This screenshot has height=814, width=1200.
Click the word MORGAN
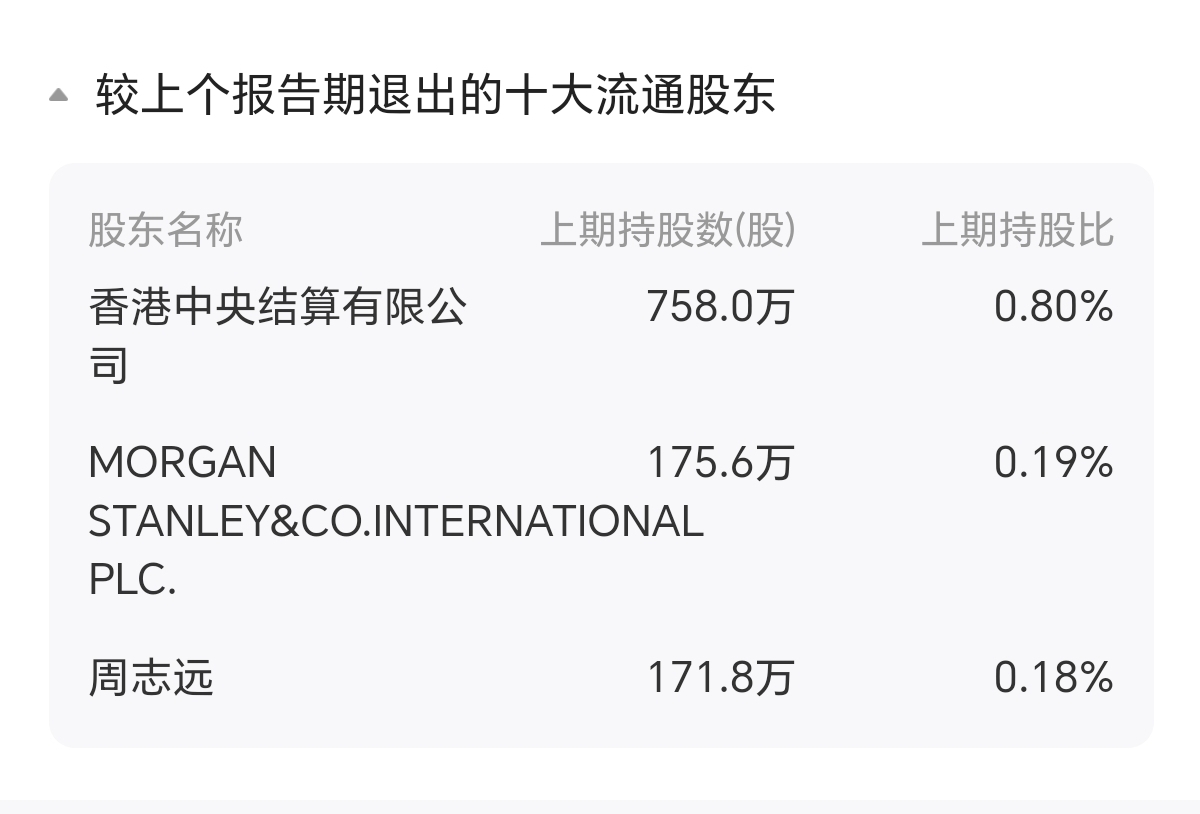[x=182, y=463]
